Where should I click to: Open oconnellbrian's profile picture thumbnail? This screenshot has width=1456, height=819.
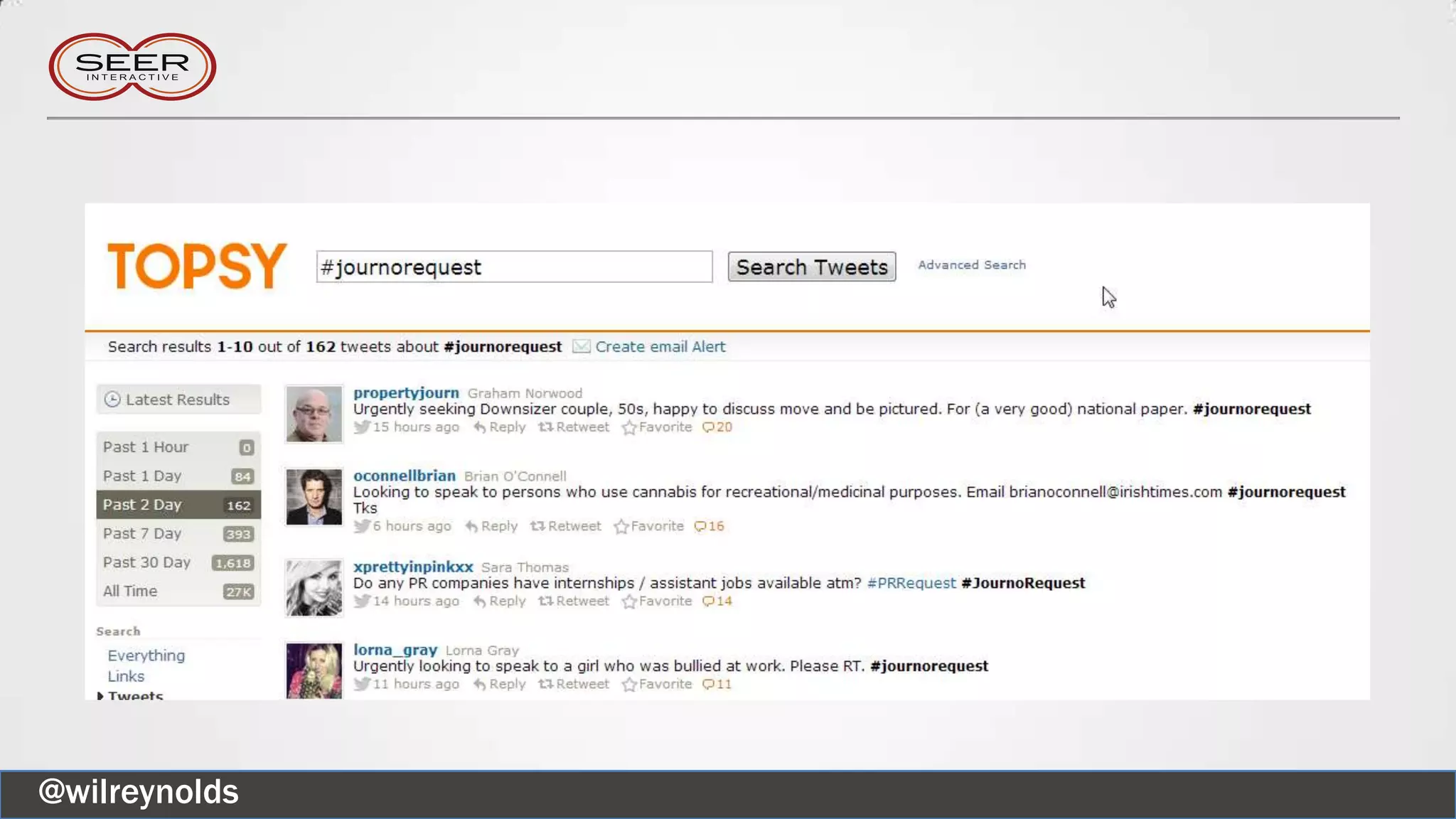pyautogui.click(x=314, y=497)
